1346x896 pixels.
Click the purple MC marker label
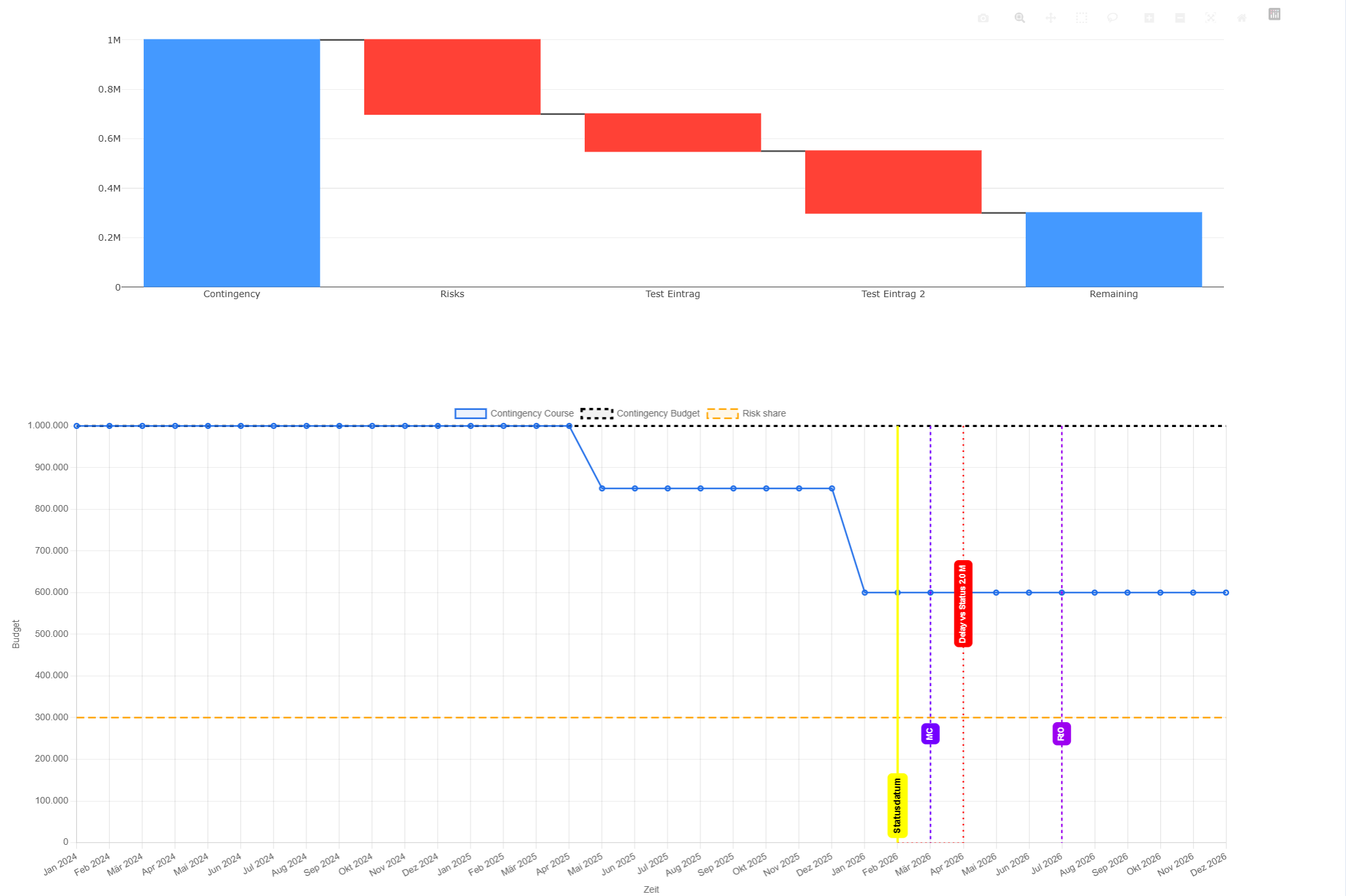[930, 734]
